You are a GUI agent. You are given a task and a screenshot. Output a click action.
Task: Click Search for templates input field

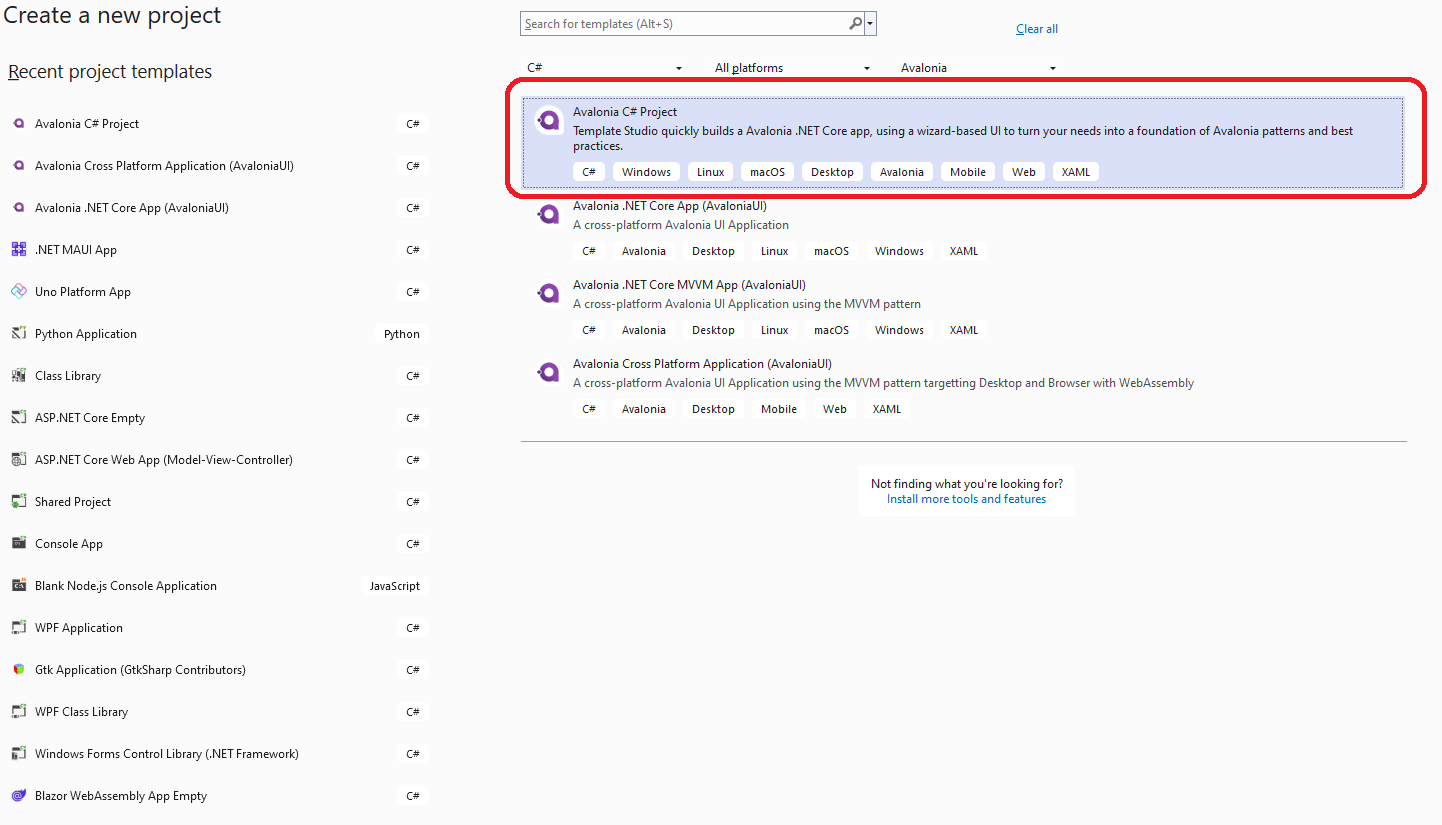684,24
